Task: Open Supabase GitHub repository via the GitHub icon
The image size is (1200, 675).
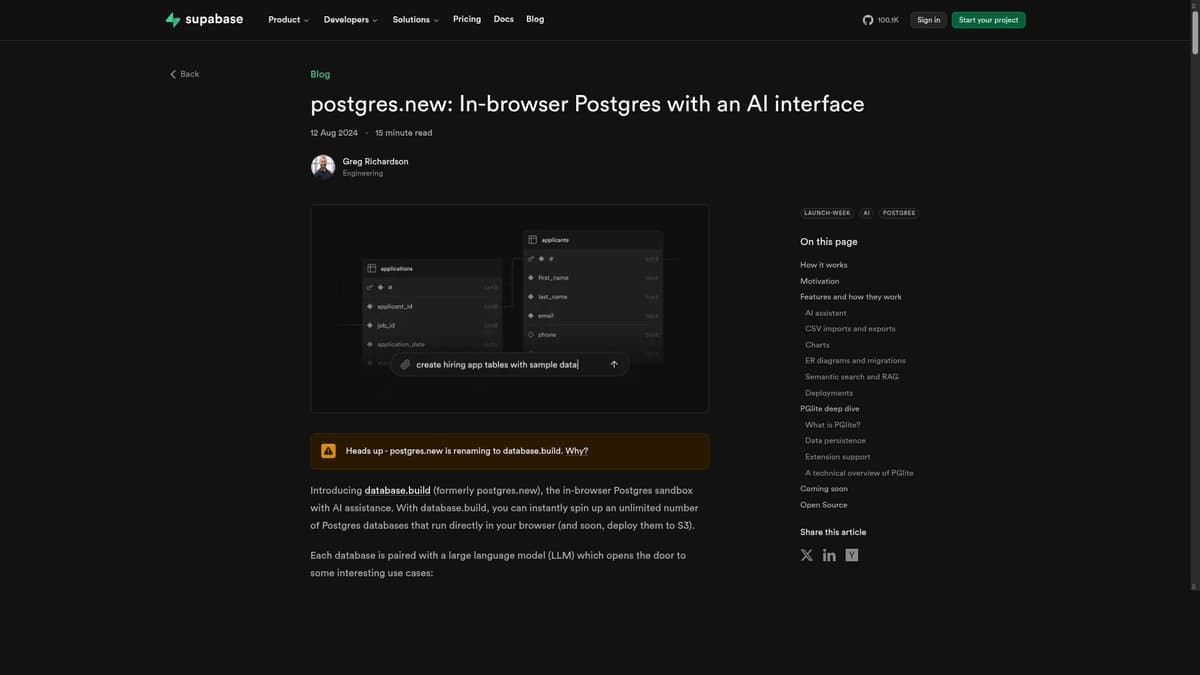Action: coord(867,18)
